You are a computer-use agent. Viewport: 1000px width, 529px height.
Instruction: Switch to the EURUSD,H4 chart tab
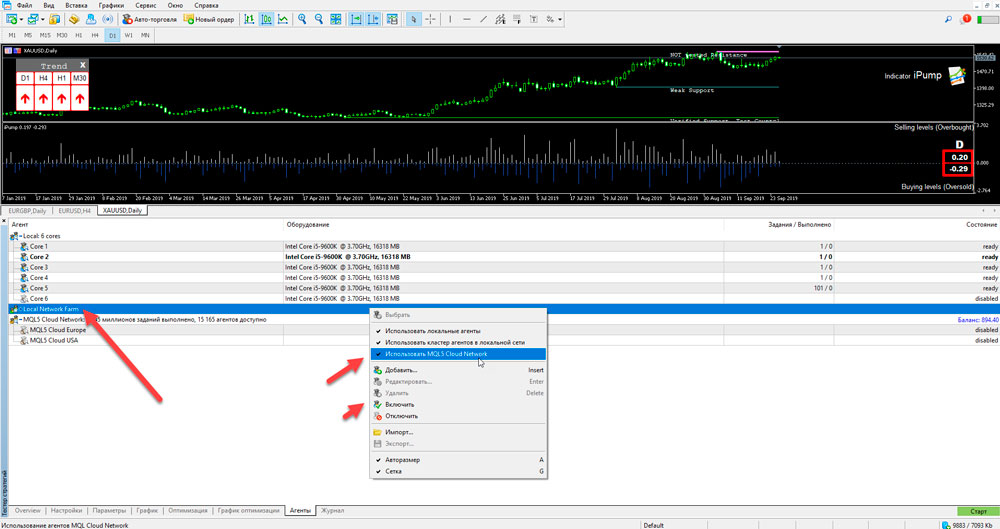point(75,211)
